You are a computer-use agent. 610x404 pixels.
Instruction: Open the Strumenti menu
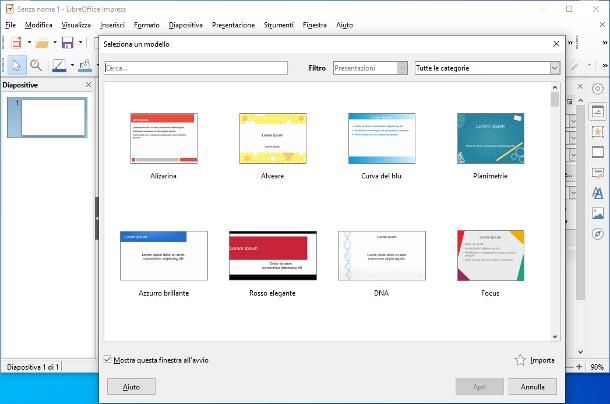pos(279,25)
